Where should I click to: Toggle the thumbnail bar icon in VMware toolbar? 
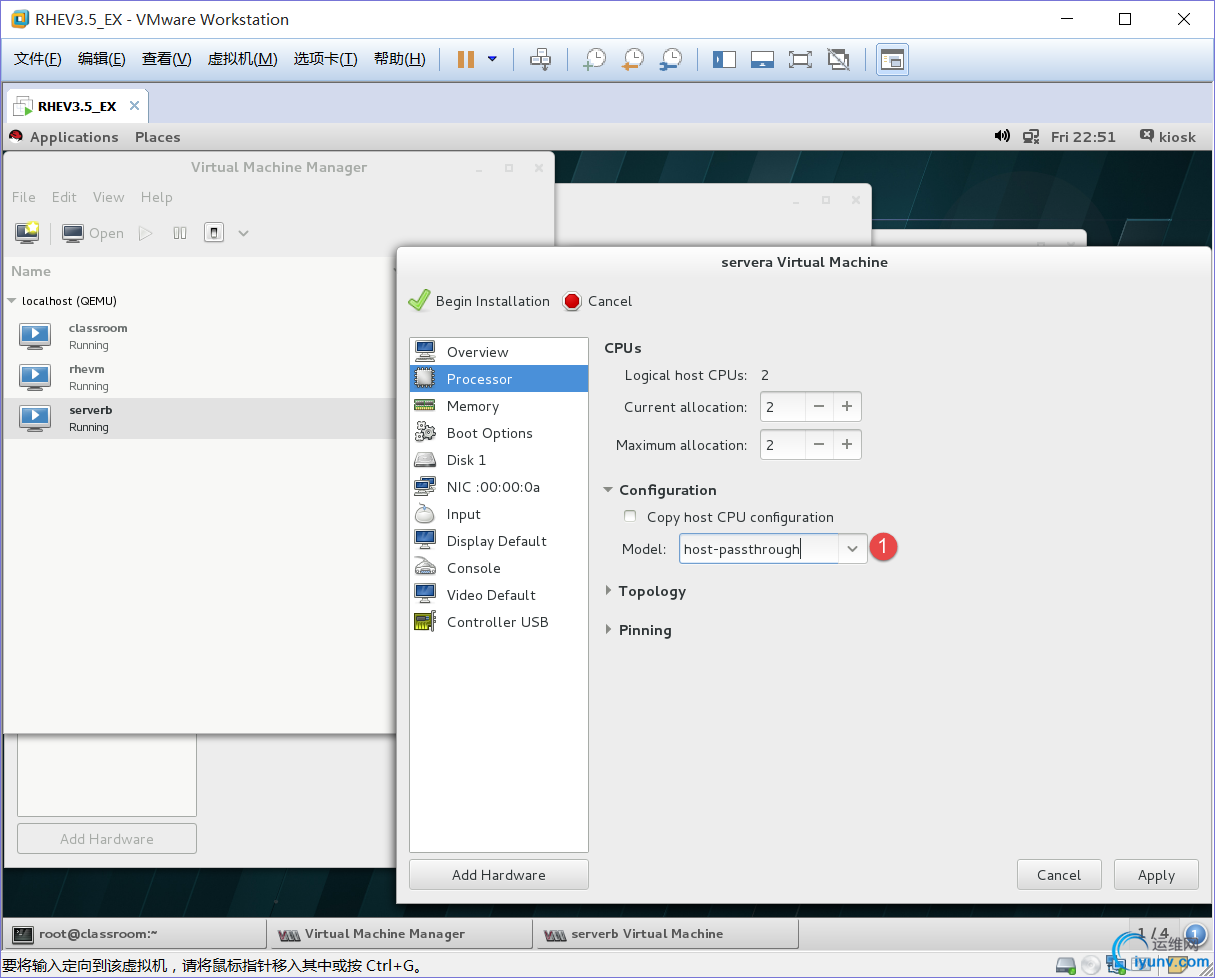[x=762, y=60]
